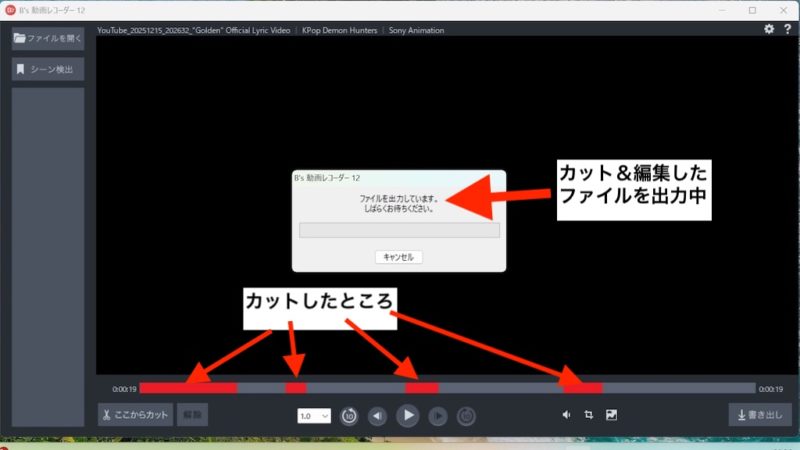Click the 解除 button
800x450 pixels.
click(x=193, y=415)
